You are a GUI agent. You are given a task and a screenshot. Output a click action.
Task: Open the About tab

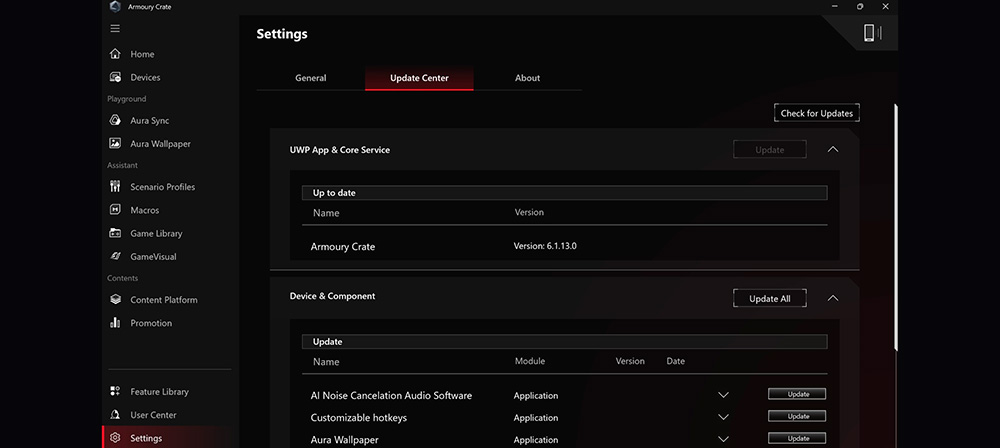pyautogui.click(x=527, y=78)
